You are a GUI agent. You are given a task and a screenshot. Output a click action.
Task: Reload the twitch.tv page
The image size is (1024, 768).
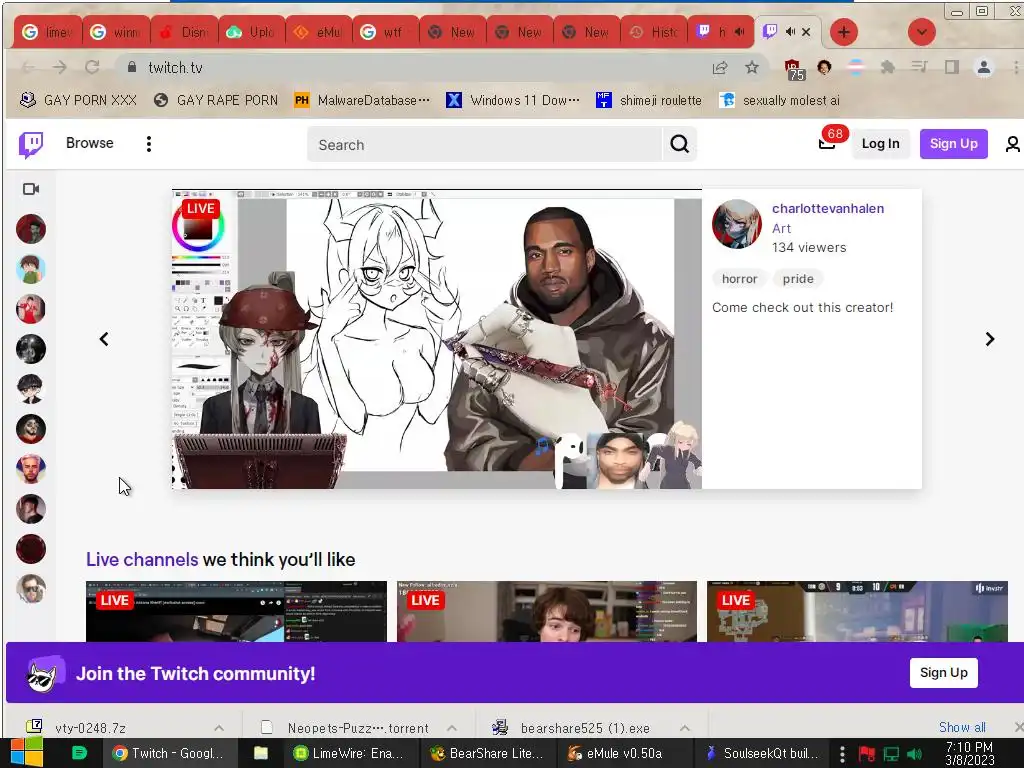point(92,67)
